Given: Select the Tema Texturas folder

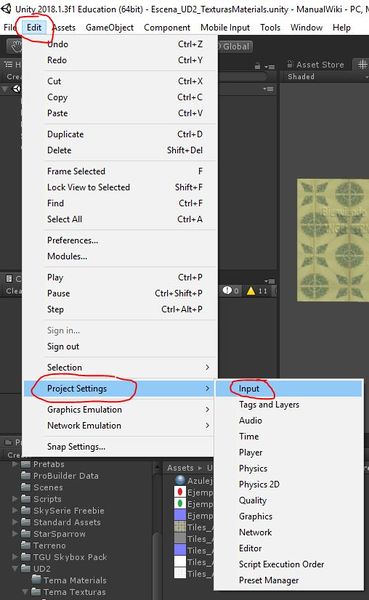Looking at the screenshot, I should pyautogui.click(x=74, y=592).
